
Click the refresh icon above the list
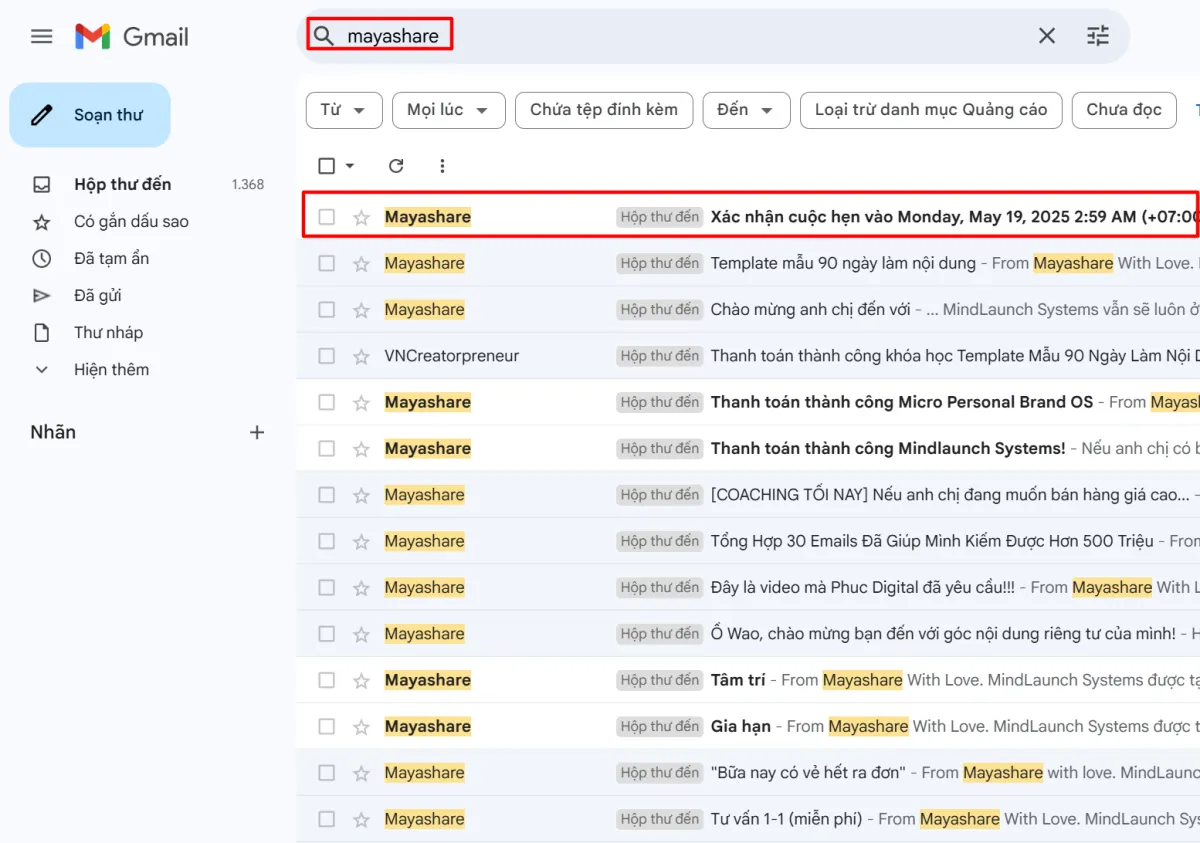(x=396, y=166)
